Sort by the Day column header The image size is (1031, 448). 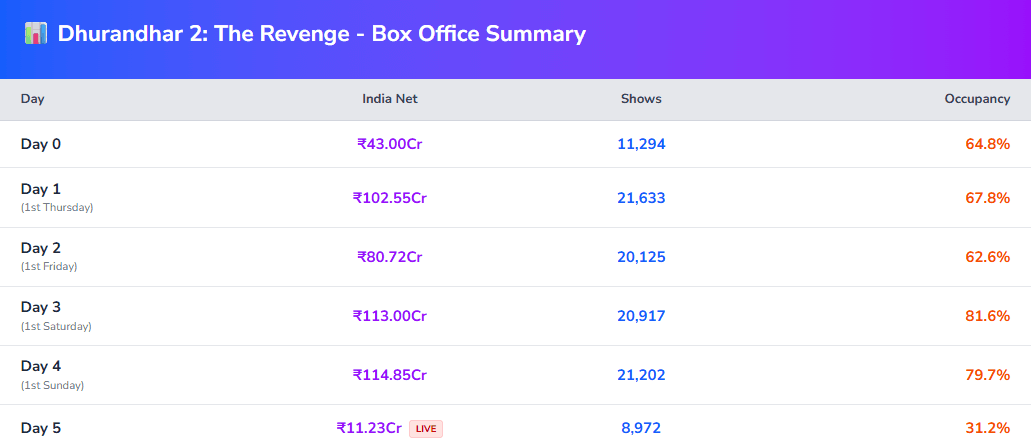pos(33,99)
